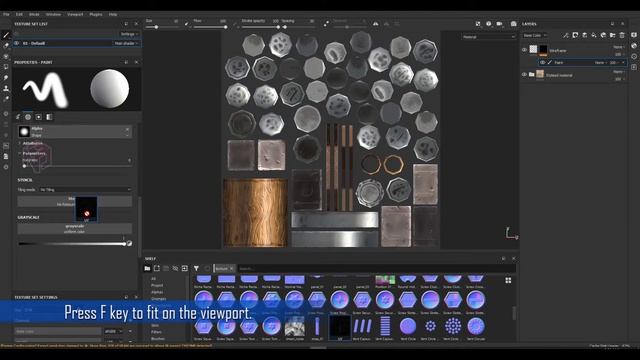Add a paint layer in Layers toolbar

(x=584, y=36)
